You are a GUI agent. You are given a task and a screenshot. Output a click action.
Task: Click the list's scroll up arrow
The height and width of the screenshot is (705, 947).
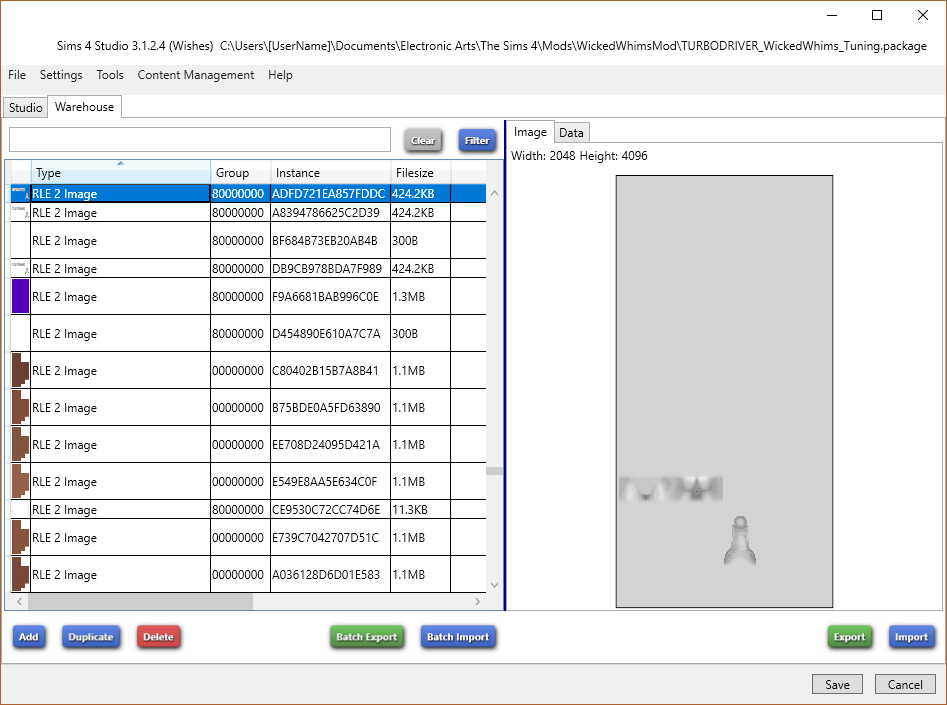click(495, 193)
